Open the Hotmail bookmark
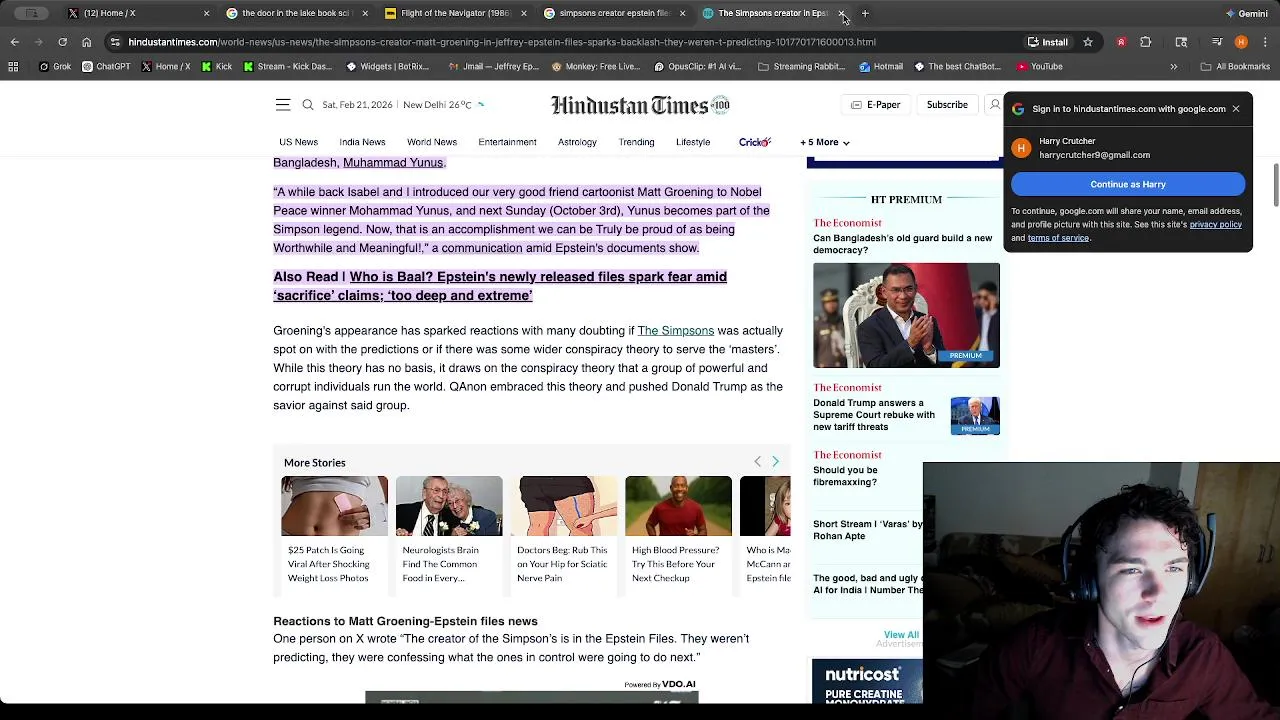Viewport: 1280px width, 720px height. point(881,67)
